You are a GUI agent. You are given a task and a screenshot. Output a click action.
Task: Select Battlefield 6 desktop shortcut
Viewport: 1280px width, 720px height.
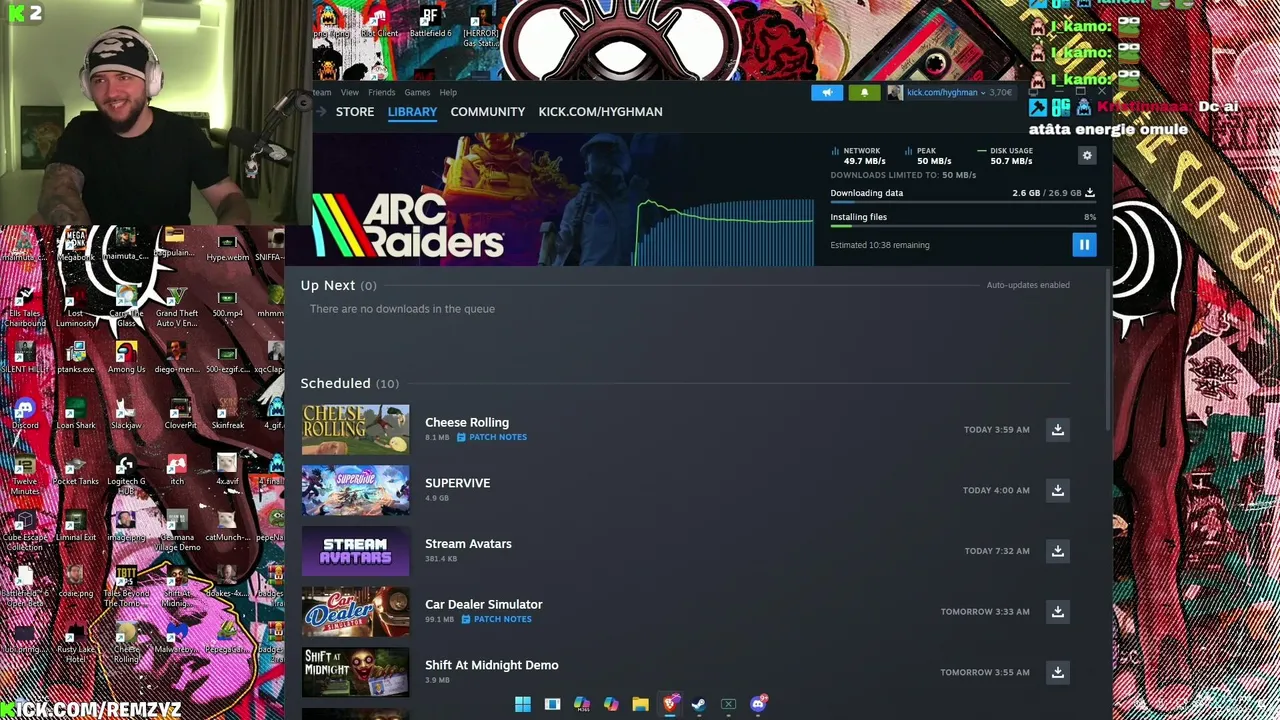[x=430, y=23]
